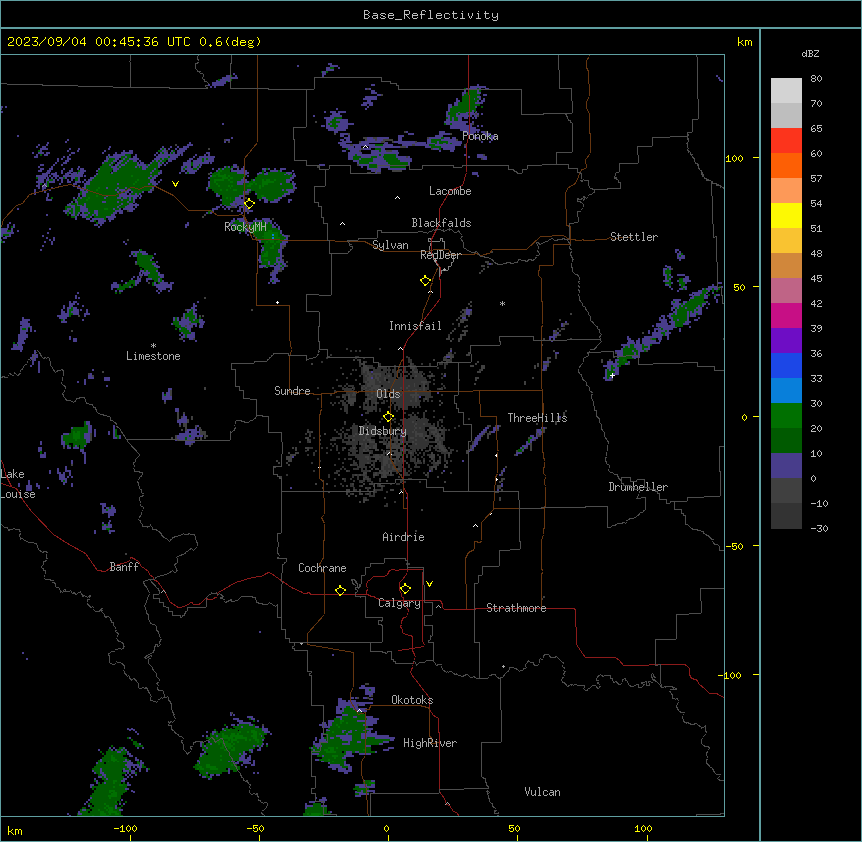The width and height of the screenshot is (862, 842).
Task: Click the Vulcan city label
Action: click(543, 792)
